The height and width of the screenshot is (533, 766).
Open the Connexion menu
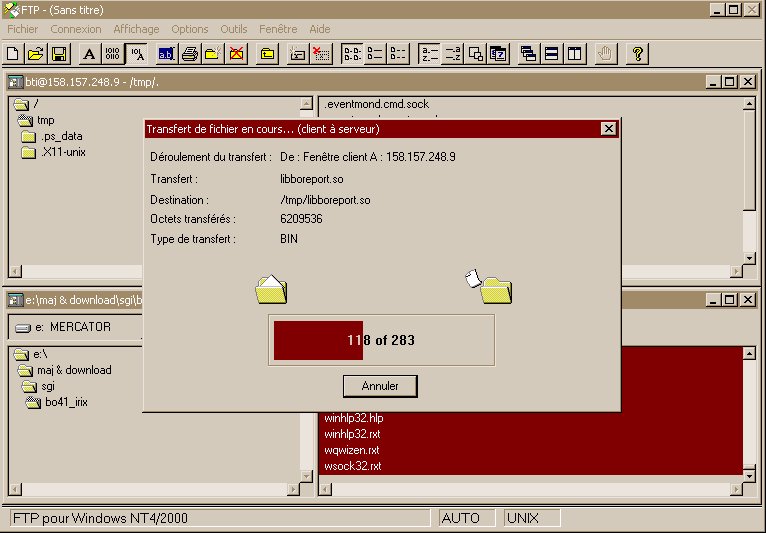(76, 29)
